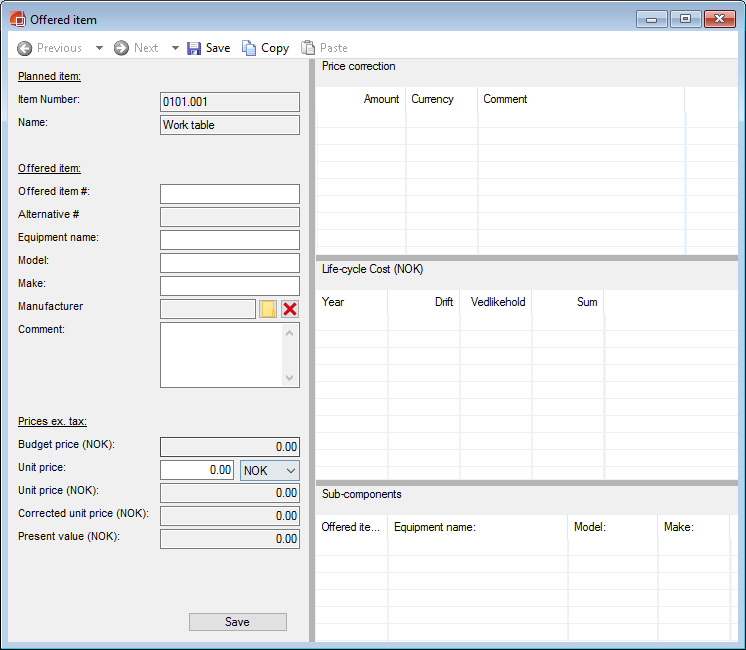The width and height of the screenshot is (746, 650).
Task: Open the Next history dropdown arrow
Action: pyautogui.click(x=175, y=48)
